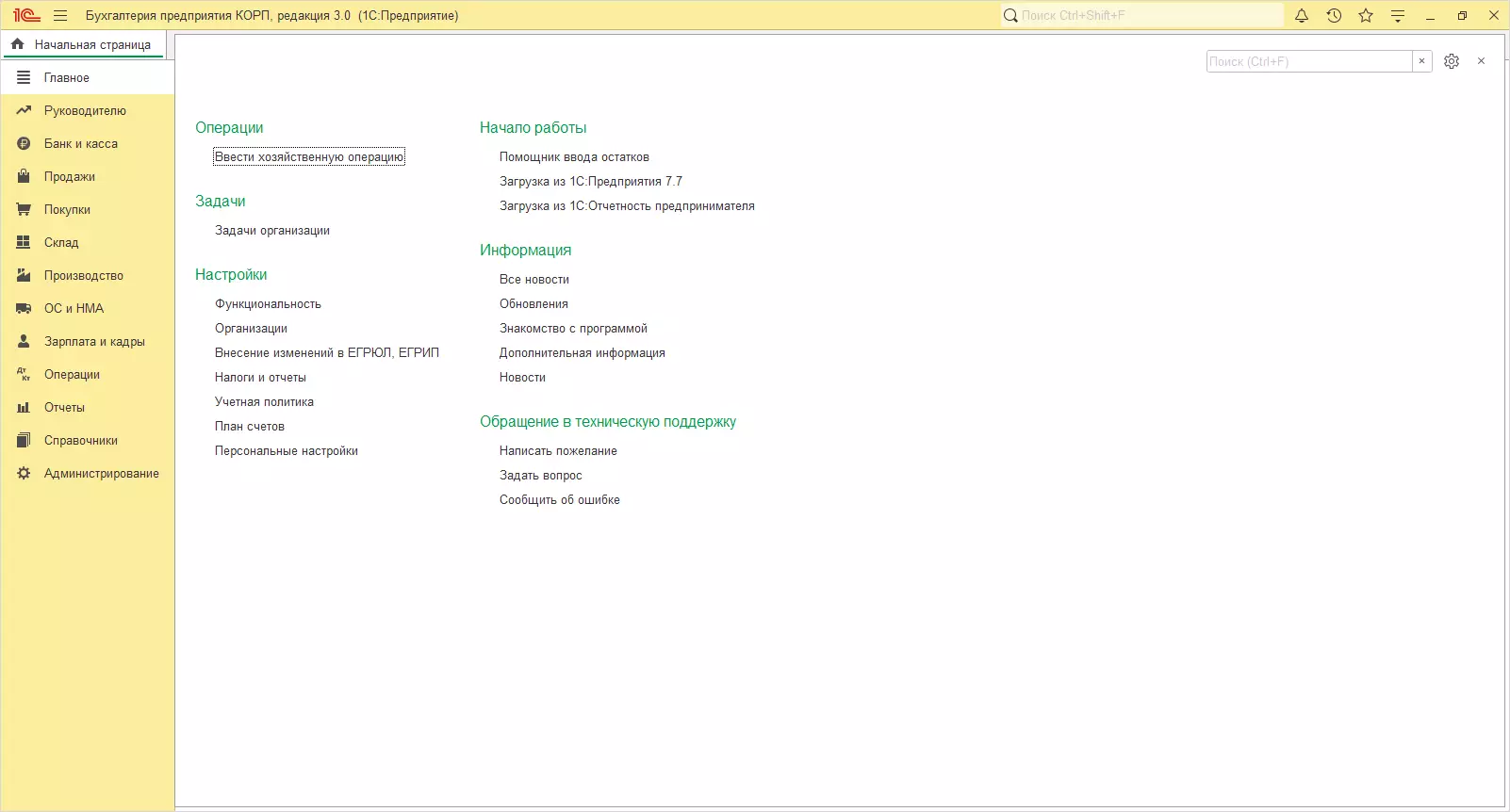The height and width of the screenshot is (812, 1510).
Task: Clear the menu search field
Action: [1422, 61]
